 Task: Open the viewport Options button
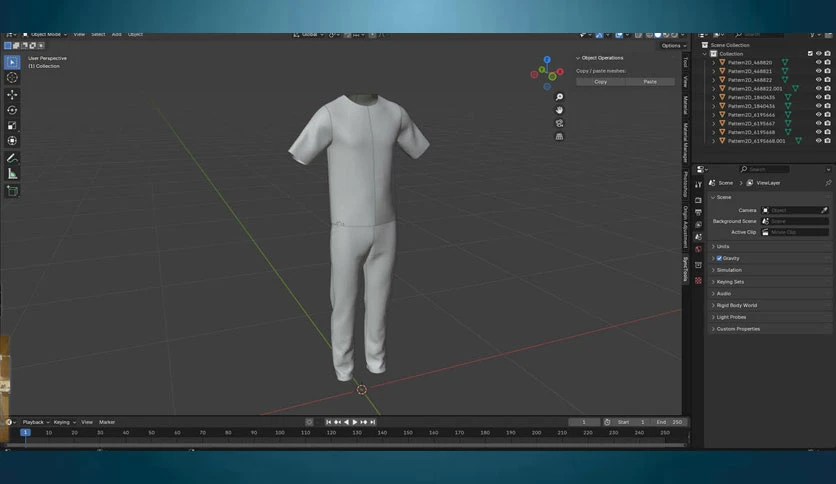tap(673, 46)
